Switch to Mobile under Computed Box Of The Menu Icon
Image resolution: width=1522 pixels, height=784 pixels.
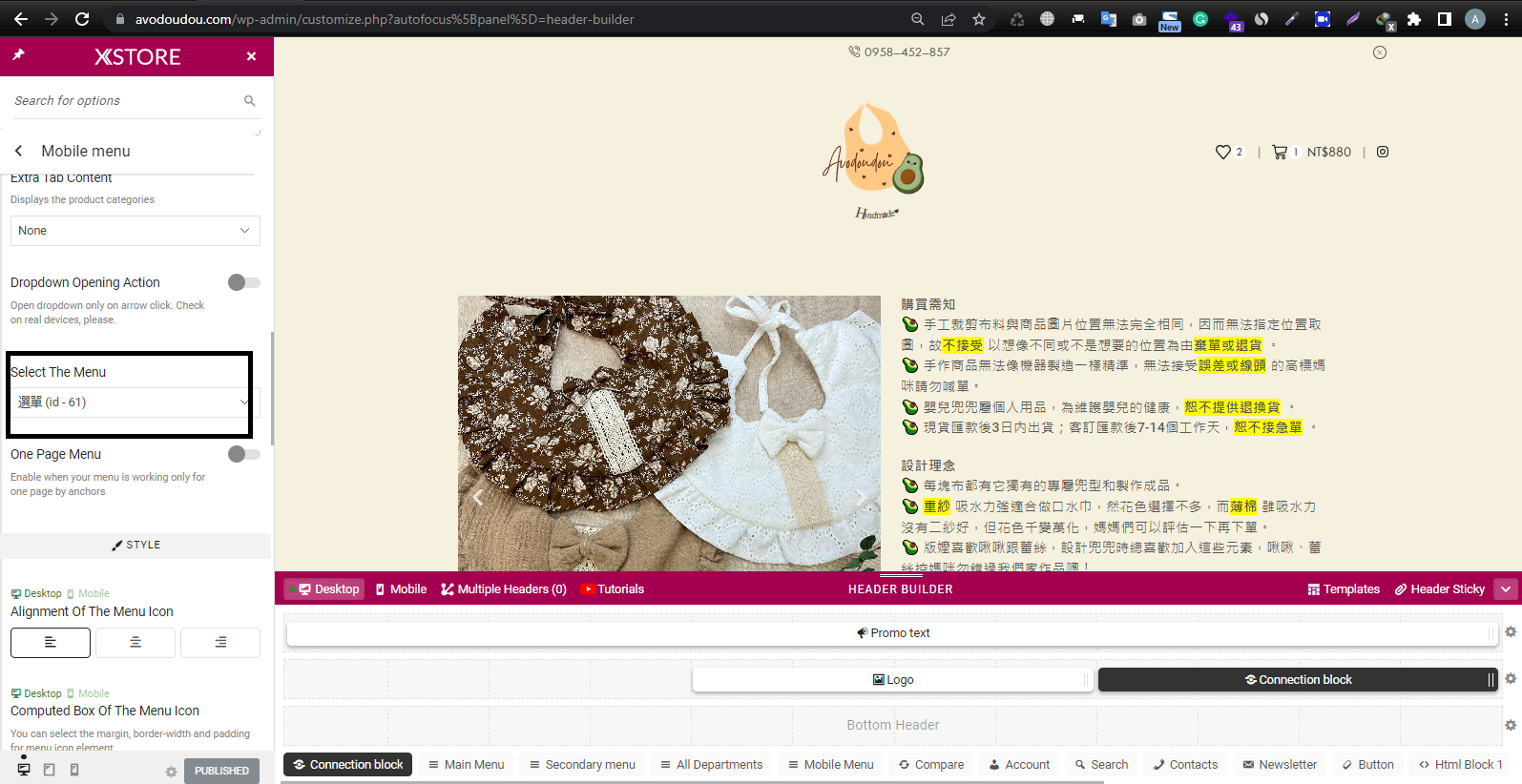point(89,693)
